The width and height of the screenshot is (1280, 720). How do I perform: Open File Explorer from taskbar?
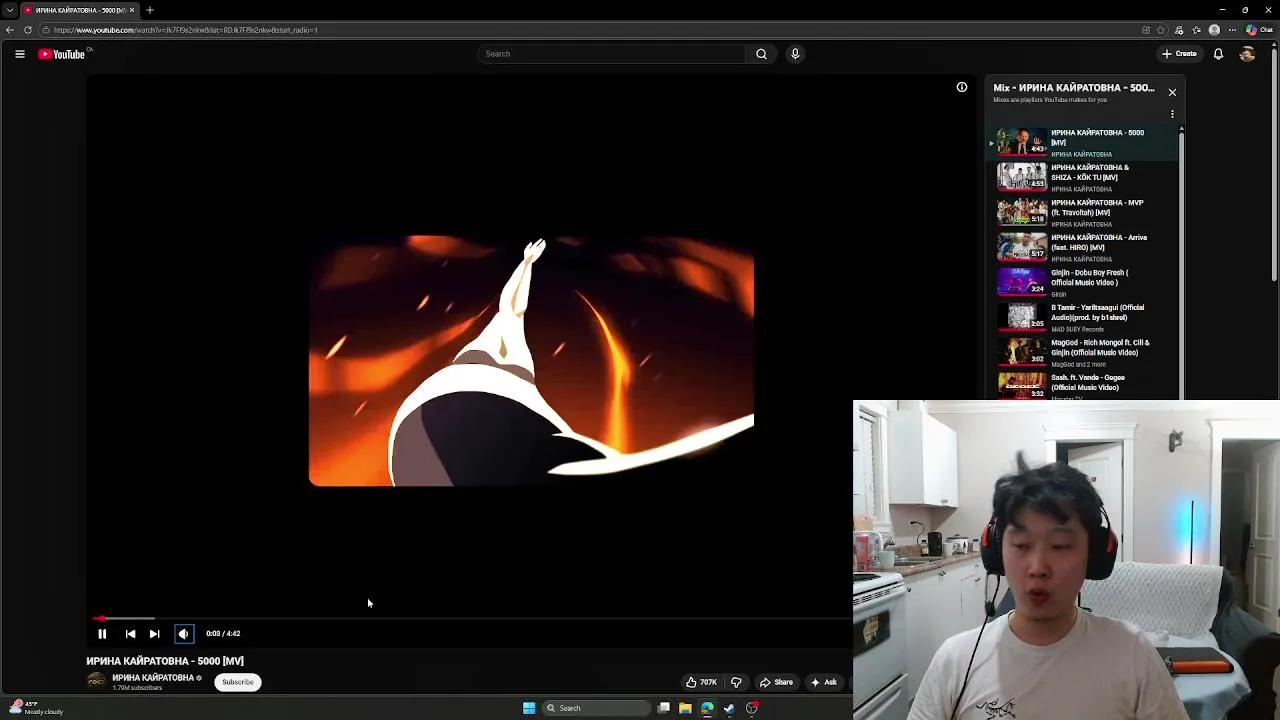point(685,708)
